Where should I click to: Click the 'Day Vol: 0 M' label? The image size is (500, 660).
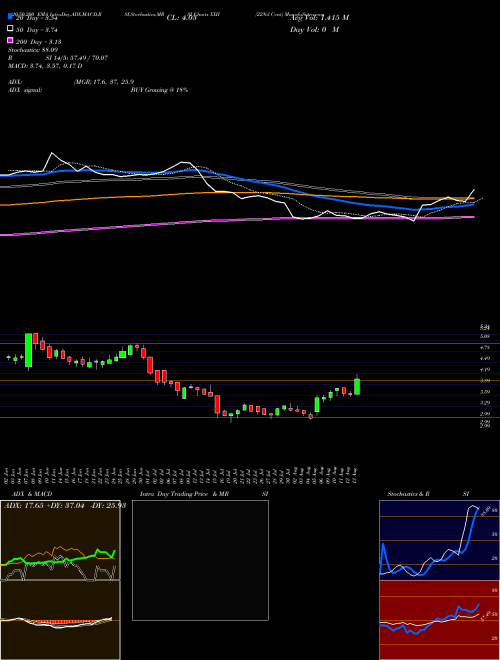(314, 30)
